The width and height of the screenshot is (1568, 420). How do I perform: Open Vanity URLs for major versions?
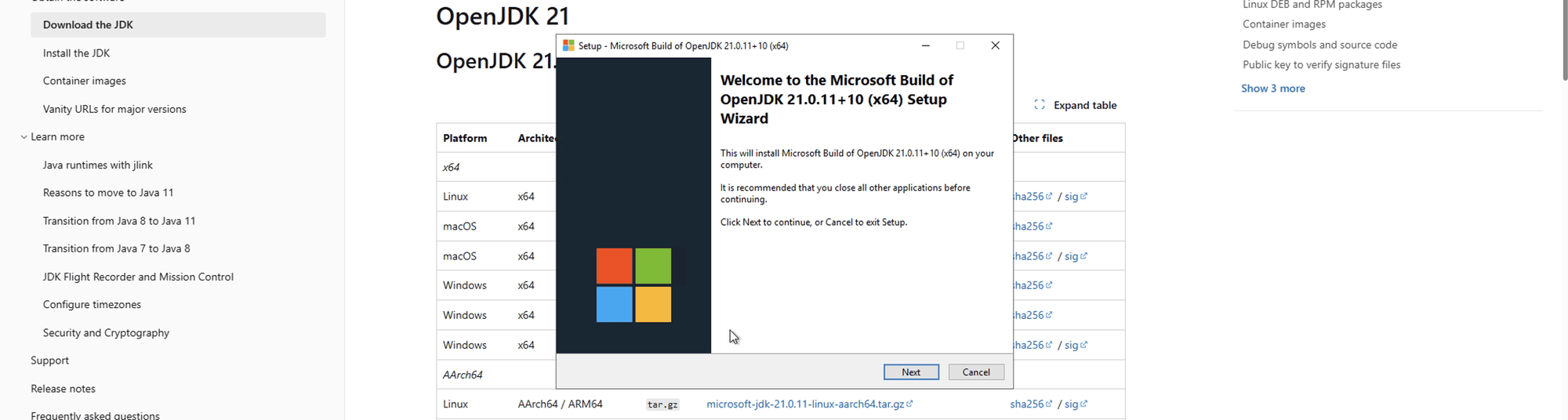pyautogui.click(x=114, y=109)
